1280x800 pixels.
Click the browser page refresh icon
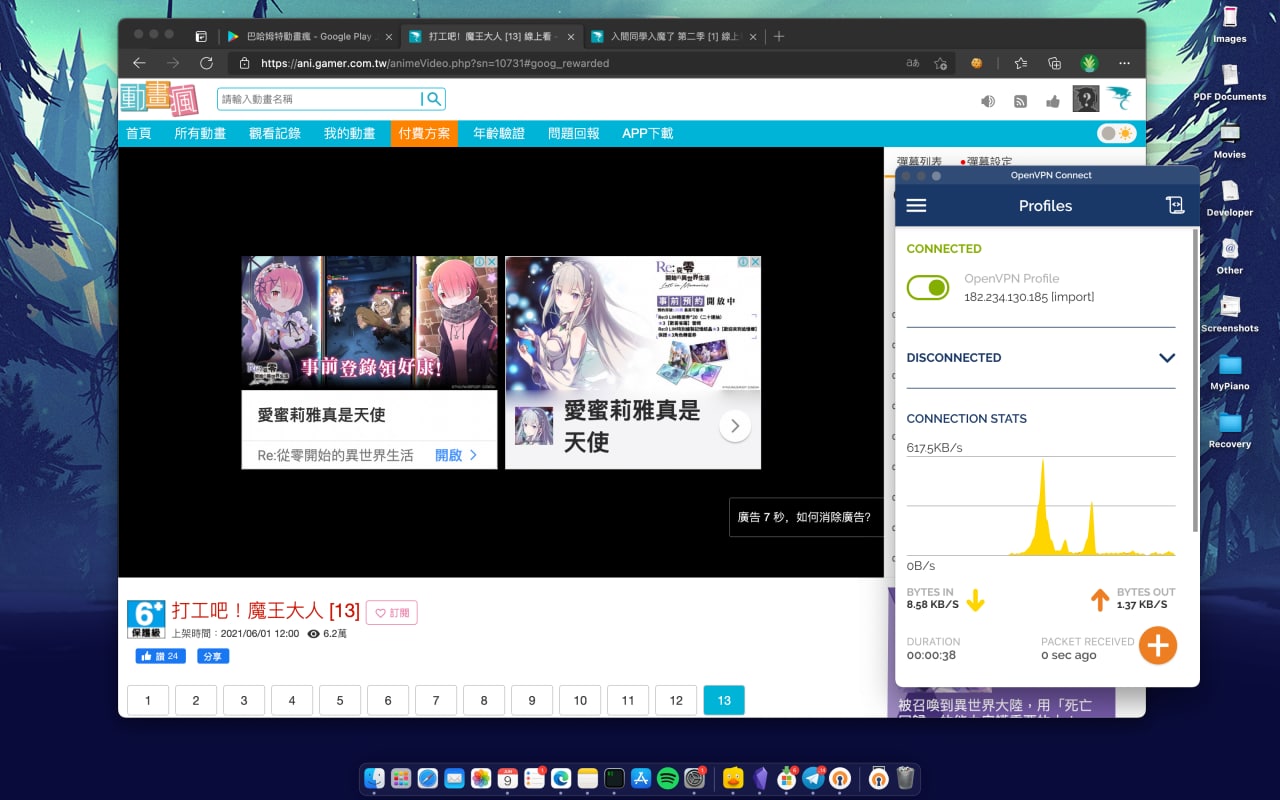tap(206, 63)
